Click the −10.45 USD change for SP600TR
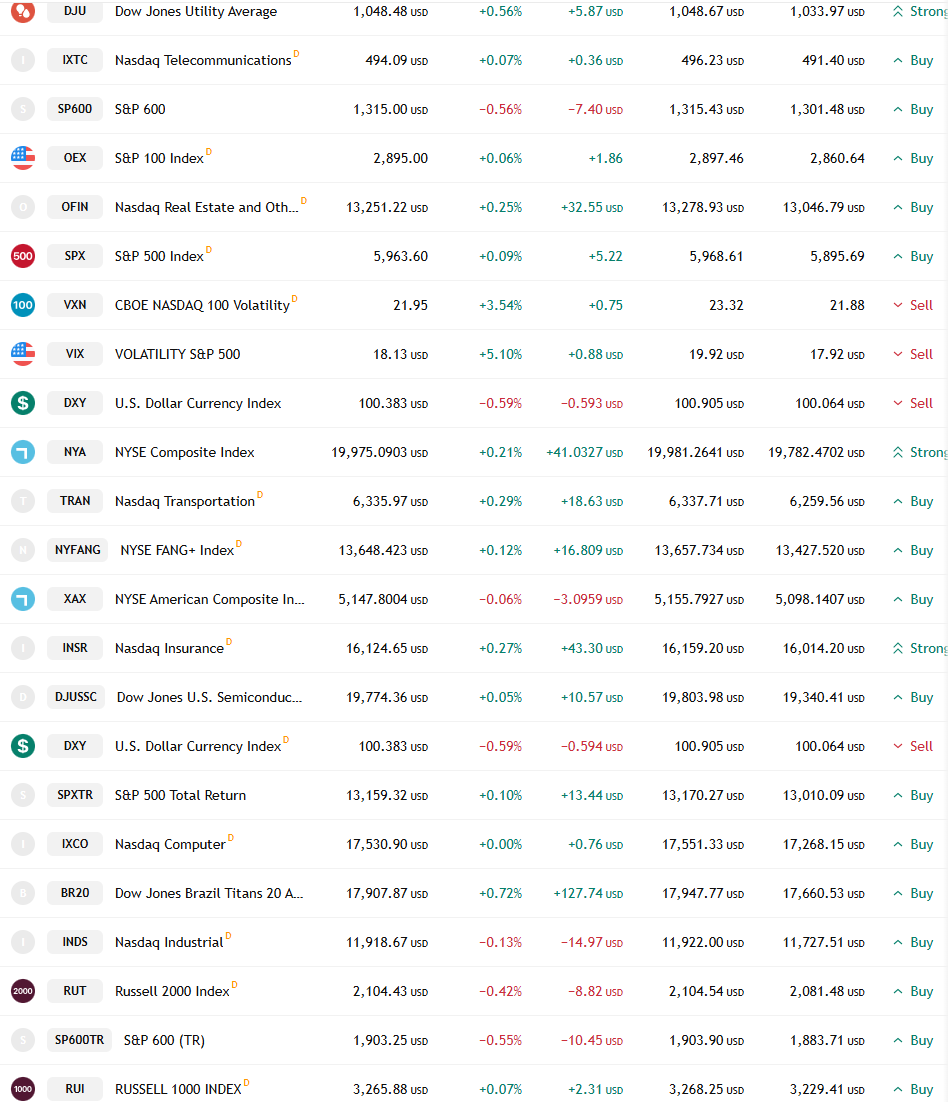This screenshot has width=948, height=1102. 592,1040
